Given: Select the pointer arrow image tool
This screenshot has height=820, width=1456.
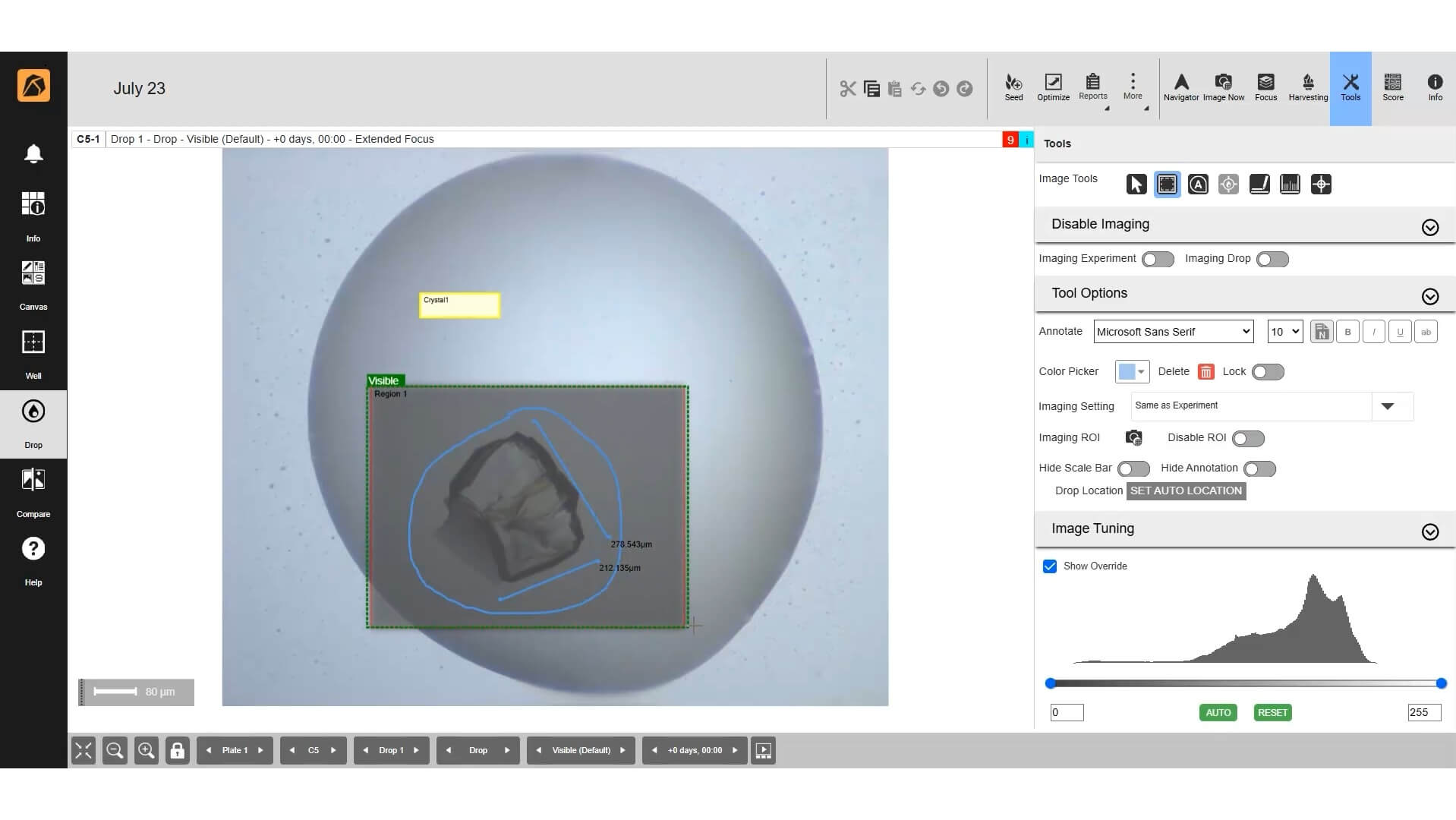Looking at the screenshot, I should [x=1136, y=184].
